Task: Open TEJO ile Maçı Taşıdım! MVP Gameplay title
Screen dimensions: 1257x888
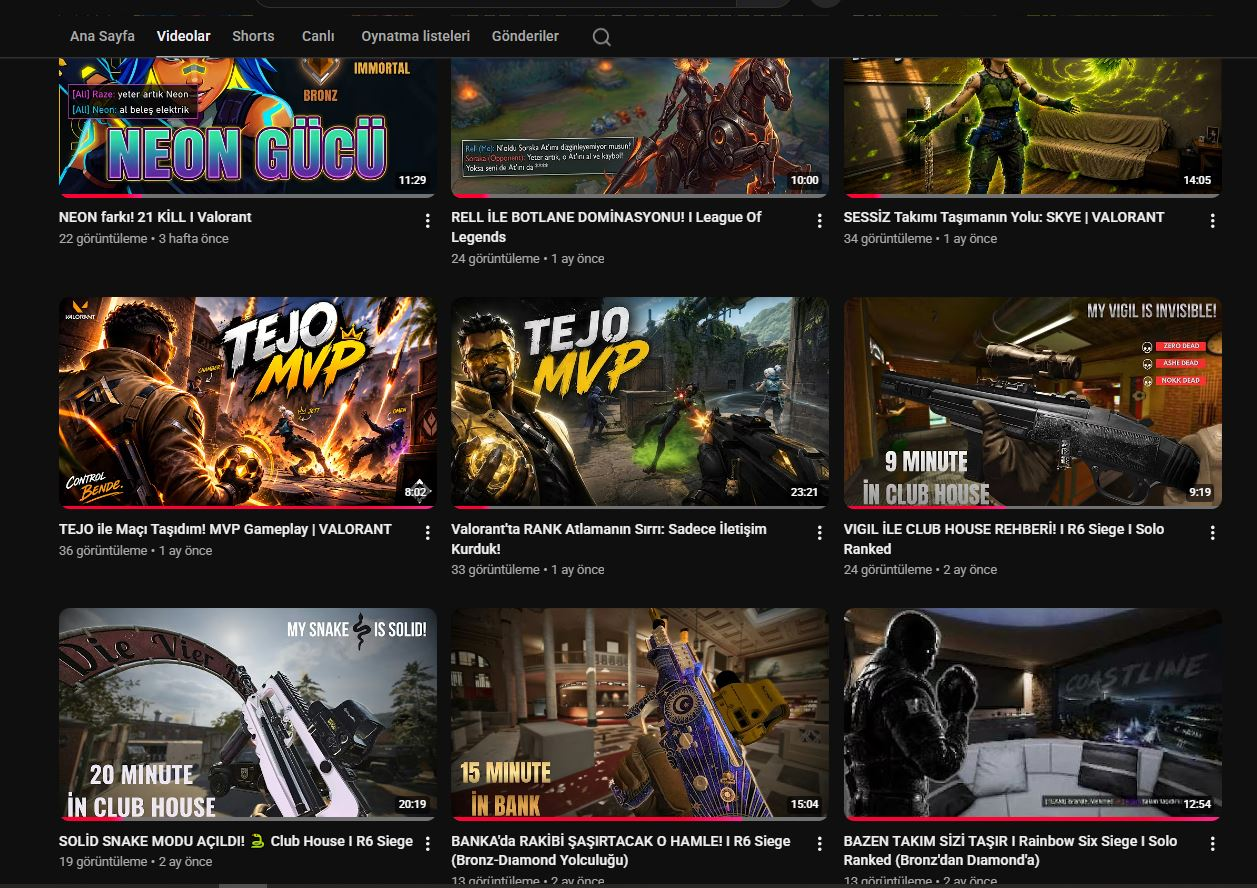Action: (225, 529)
